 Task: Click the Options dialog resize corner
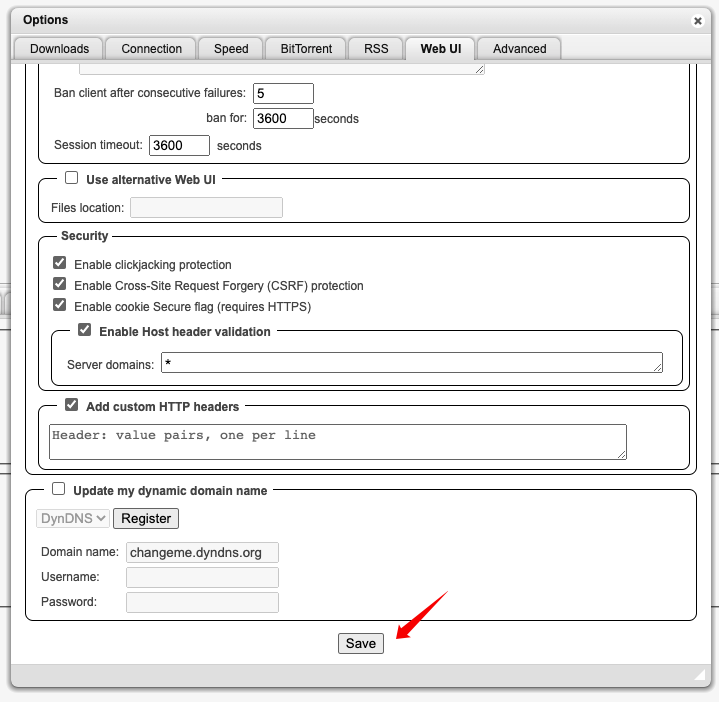[x=700, y=674]
